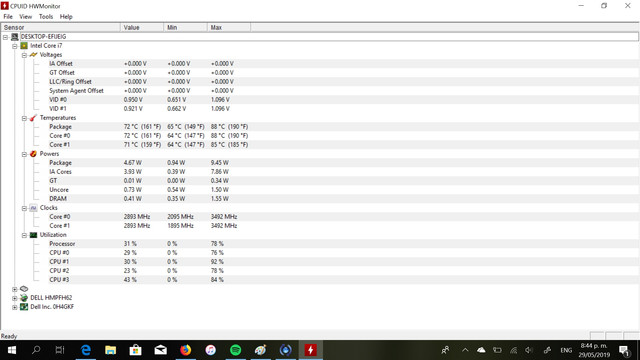Expand the DELL HMPFH62 node
Image resolution: width=640 pixels, height=360 pixels.
(x=15, y=298)
